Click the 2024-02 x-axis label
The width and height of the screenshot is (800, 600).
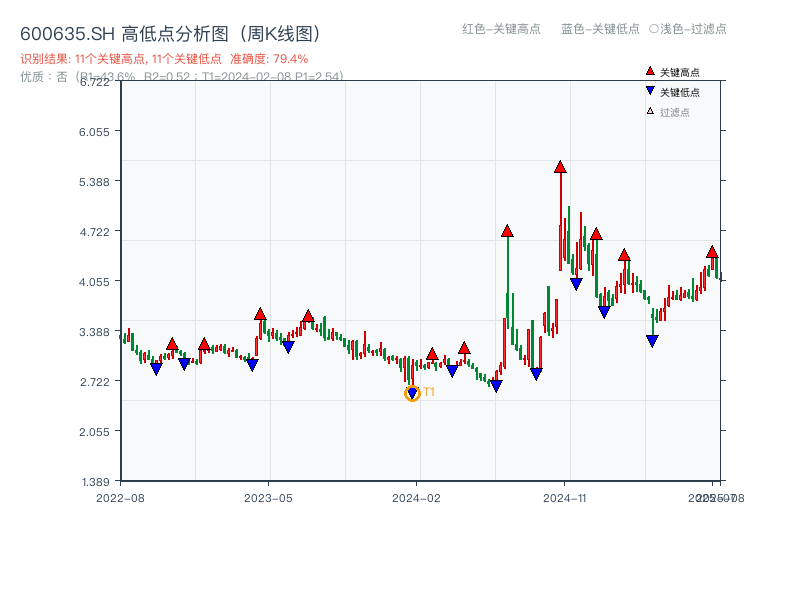pyautogui.click(x=416, y=498)
